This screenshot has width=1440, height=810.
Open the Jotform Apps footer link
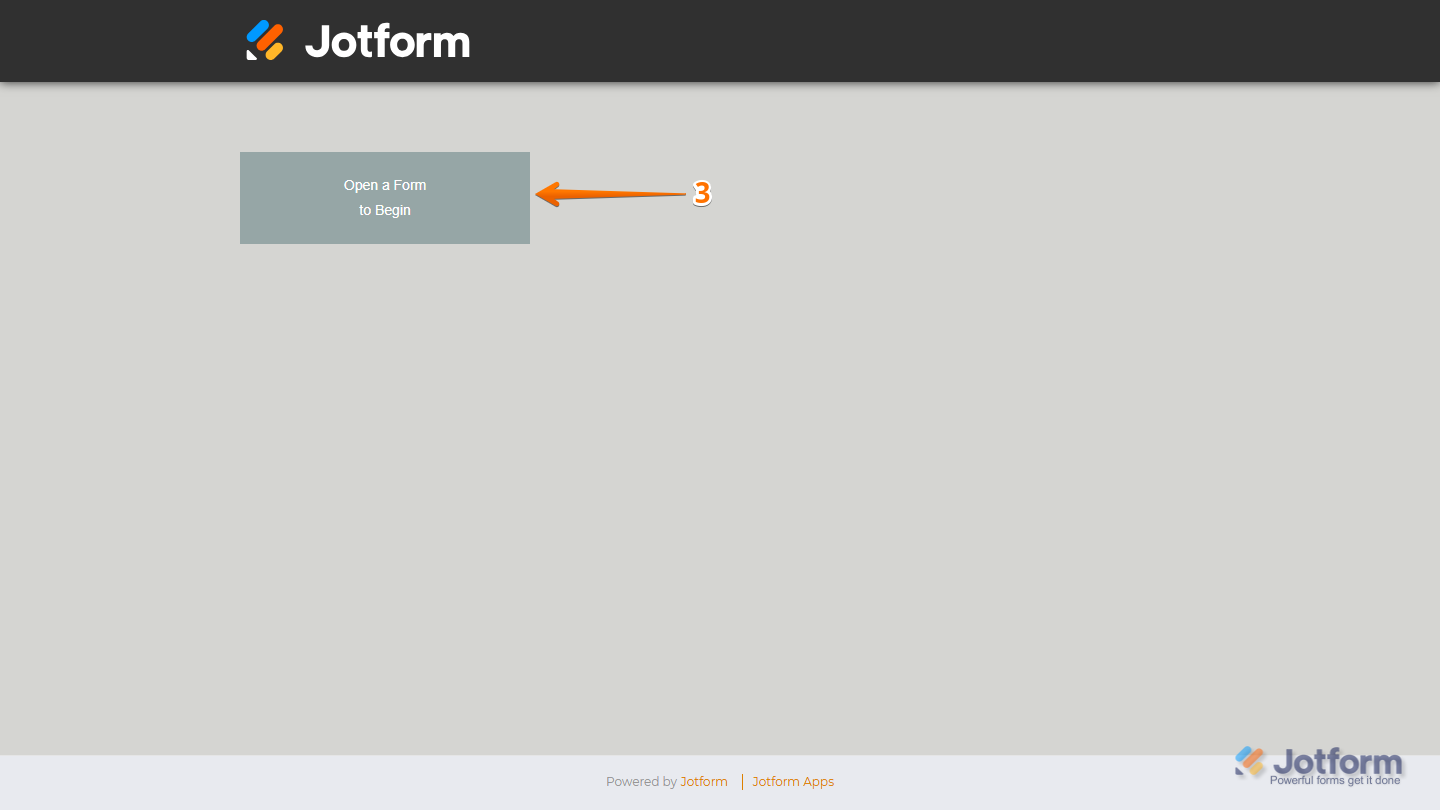pyautogui.click(x=793, y=782)
